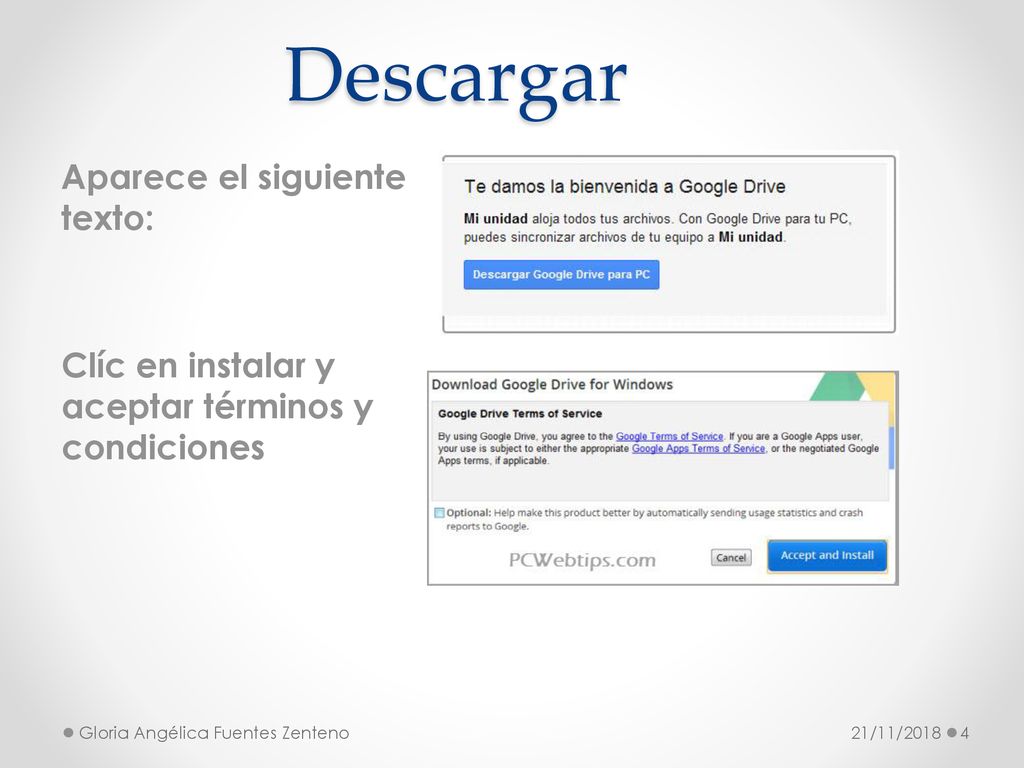Click the 'Google Drive Terms of Service' heading
Image resolution: width=1024 pixels, height=768 pixels.
520,413
